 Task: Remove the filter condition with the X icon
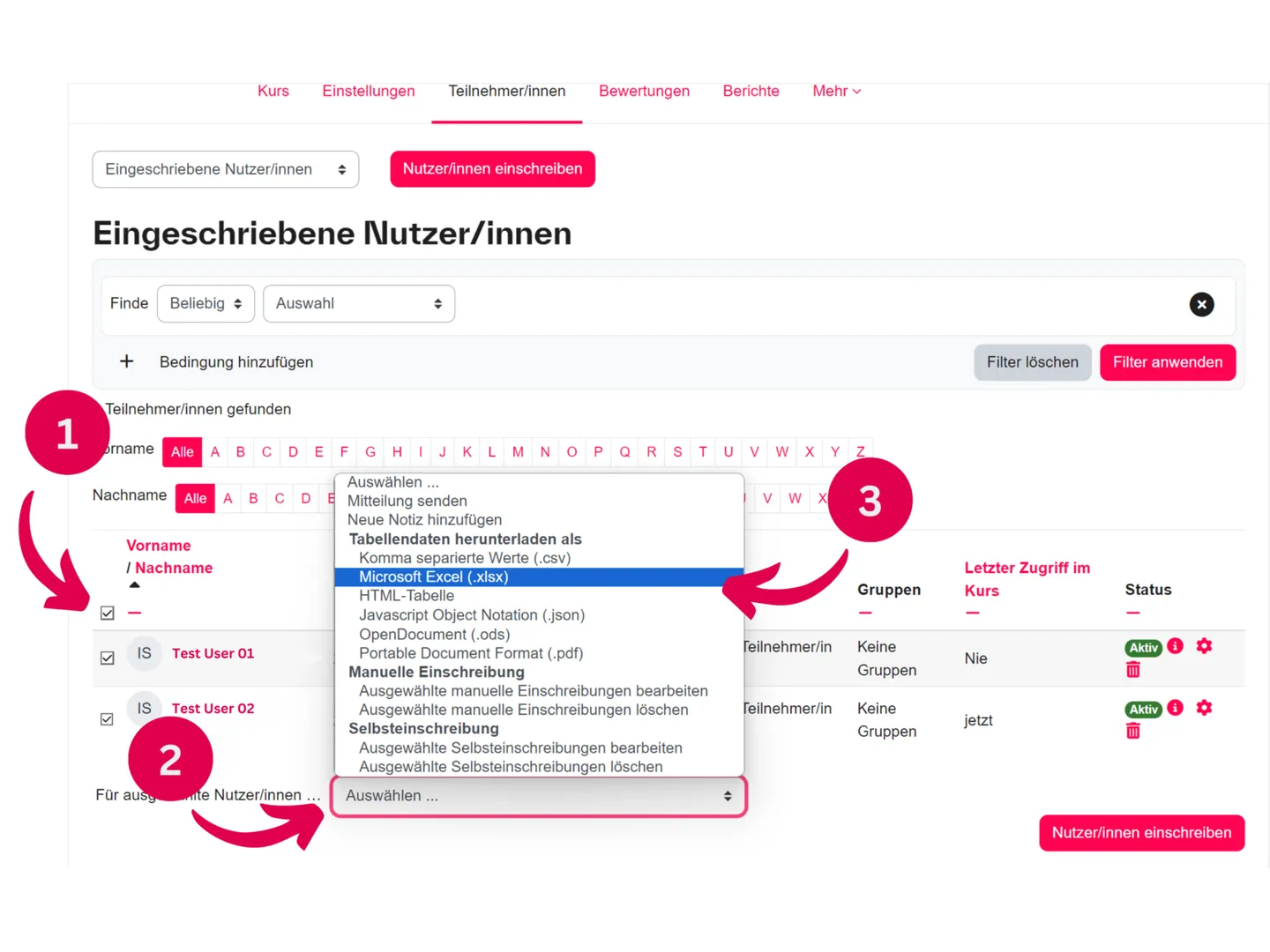[1201, 304]
